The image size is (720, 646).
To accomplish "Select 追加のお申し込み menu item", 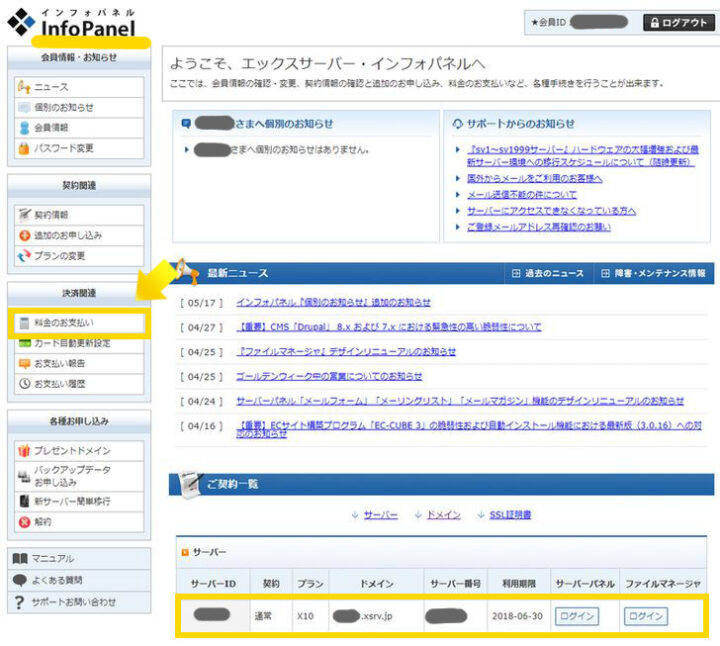I will coord(79,235).
